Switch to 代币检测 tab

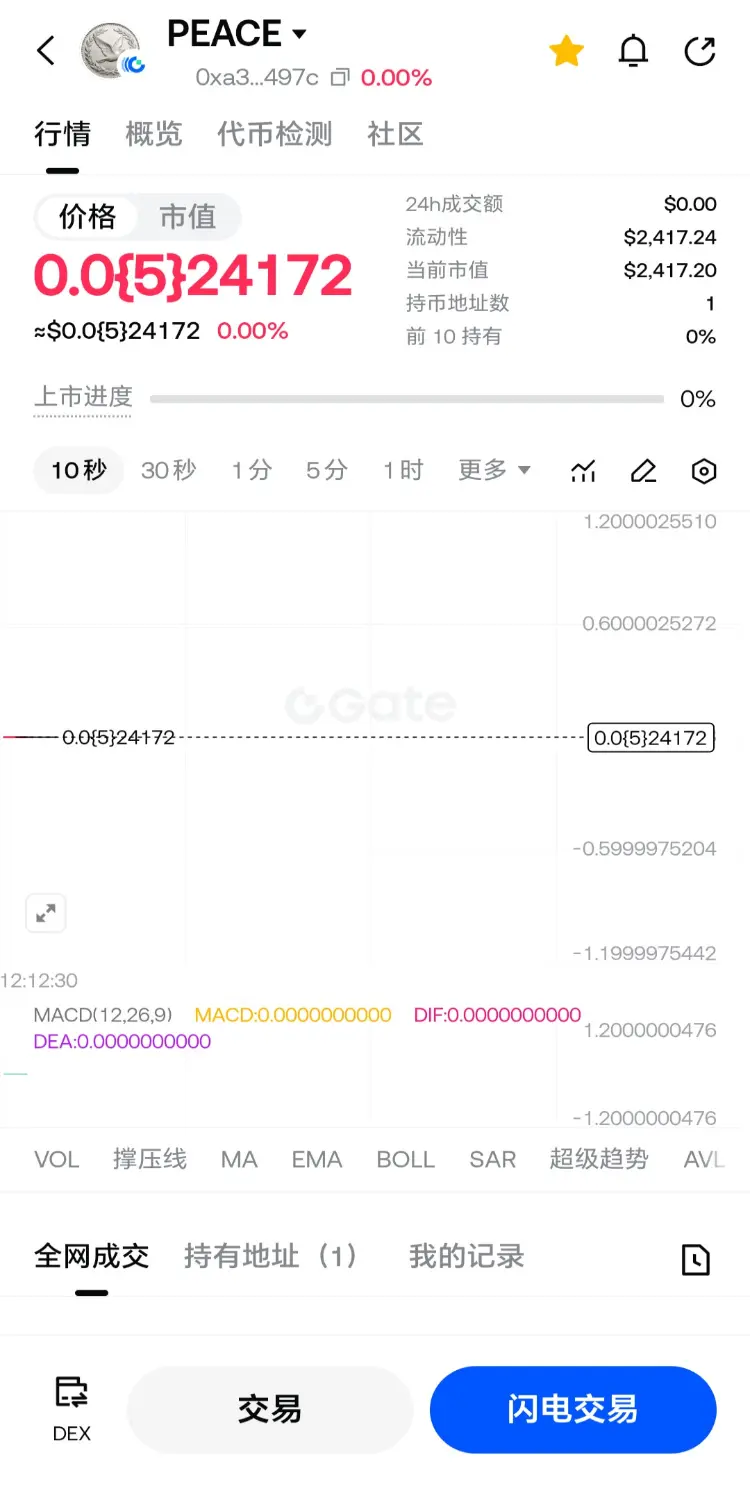(275, 134)
